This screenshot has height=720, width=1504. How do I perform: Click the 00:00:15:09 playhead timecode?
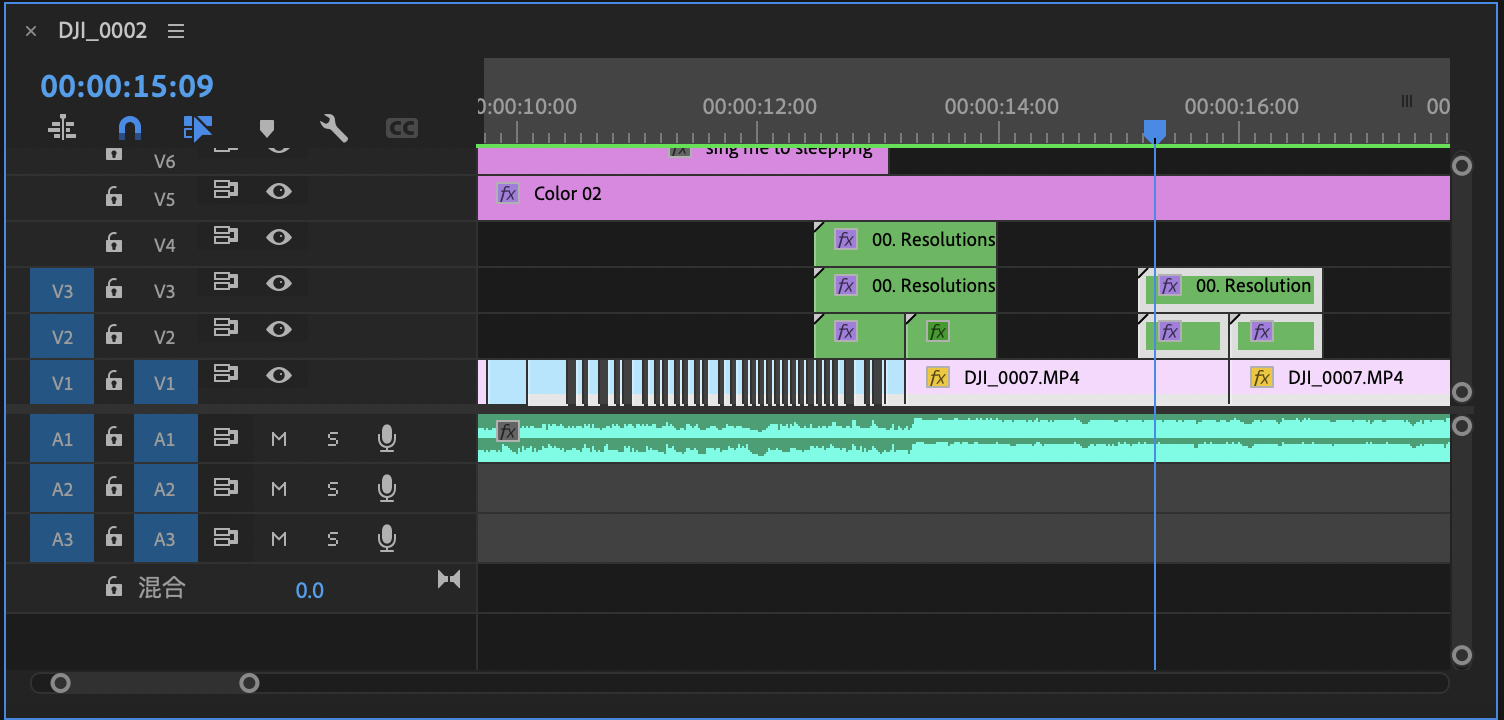pos(127,86)
